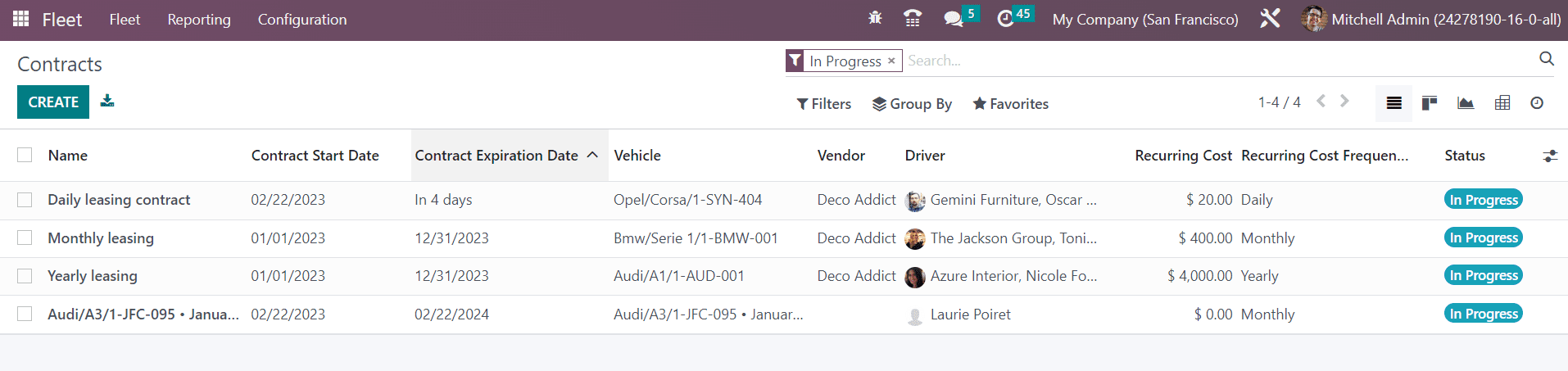Open the apps grid menu icon

click(x=21, y=19)
